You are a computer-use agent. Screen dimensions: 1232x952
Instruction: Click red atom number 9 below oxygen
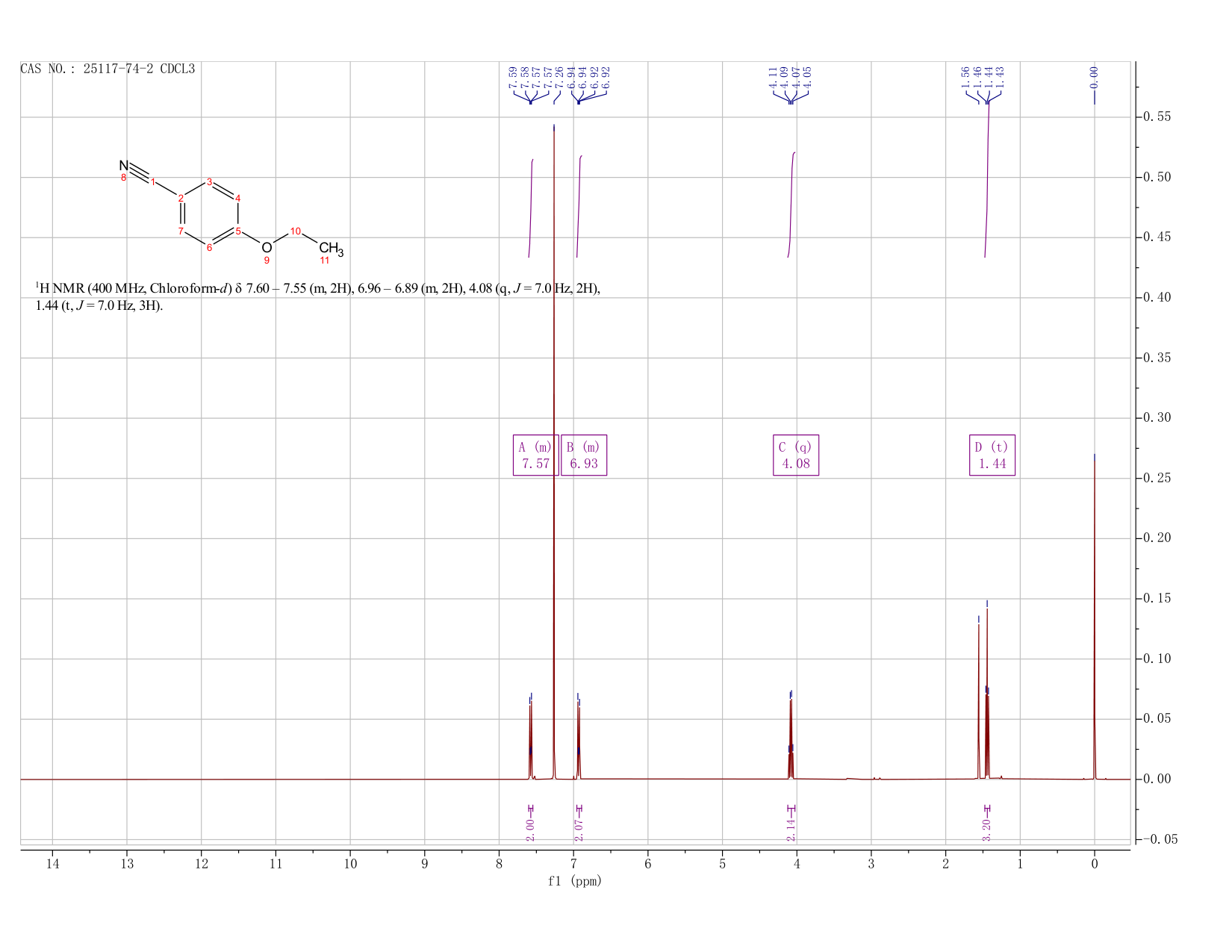pyautogui.click(x=267, y=261)
